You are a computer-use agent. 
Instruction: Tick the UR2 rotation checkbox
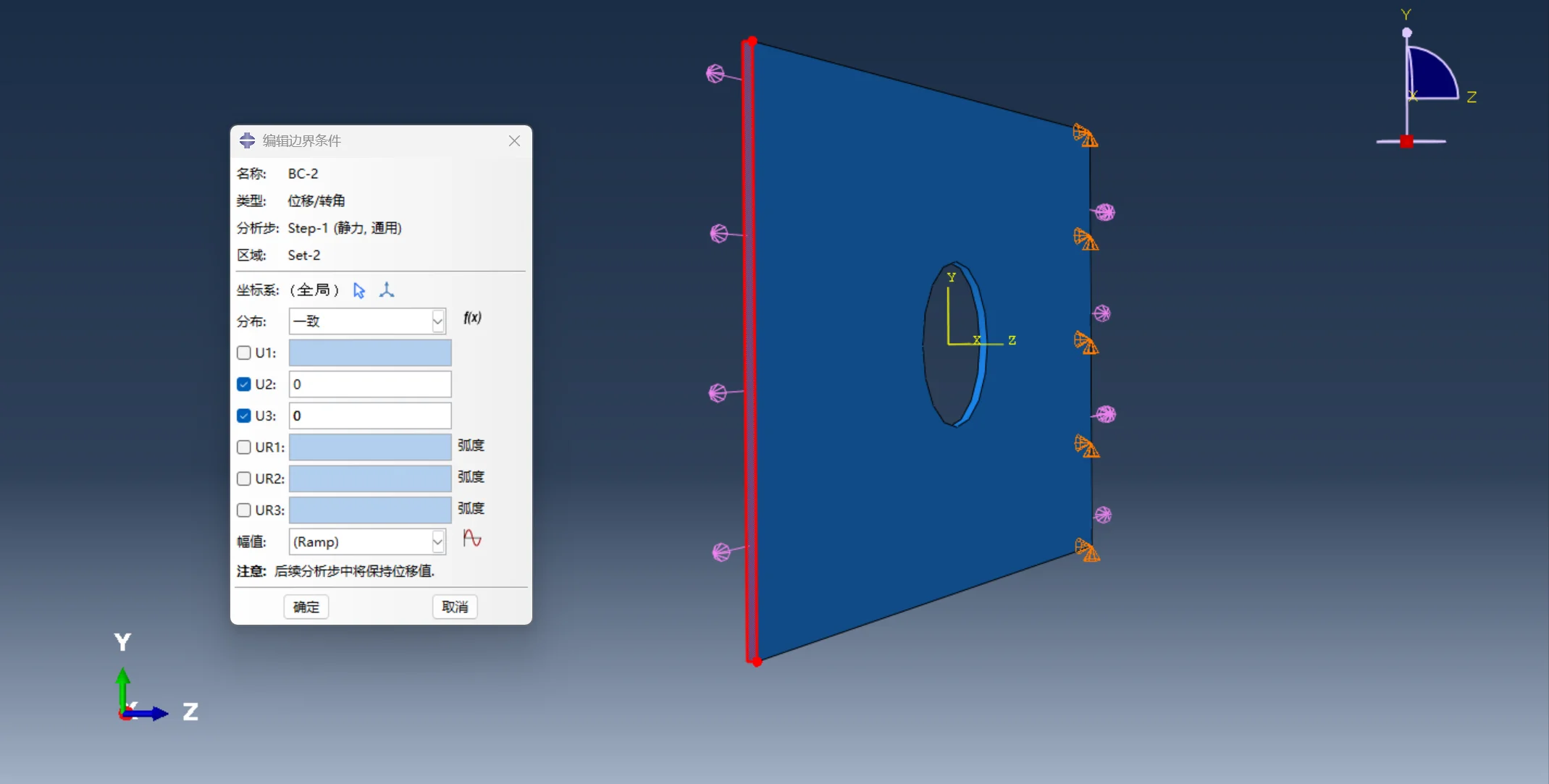(x=244, y=479)
